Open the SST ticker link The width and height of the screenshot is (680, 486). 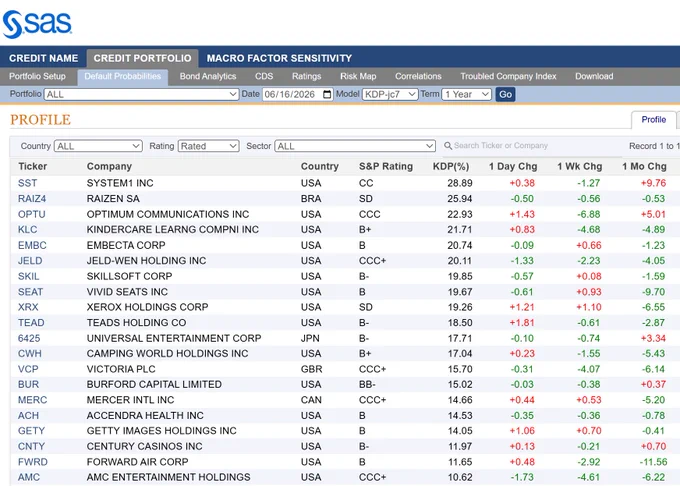click(27, 183)
